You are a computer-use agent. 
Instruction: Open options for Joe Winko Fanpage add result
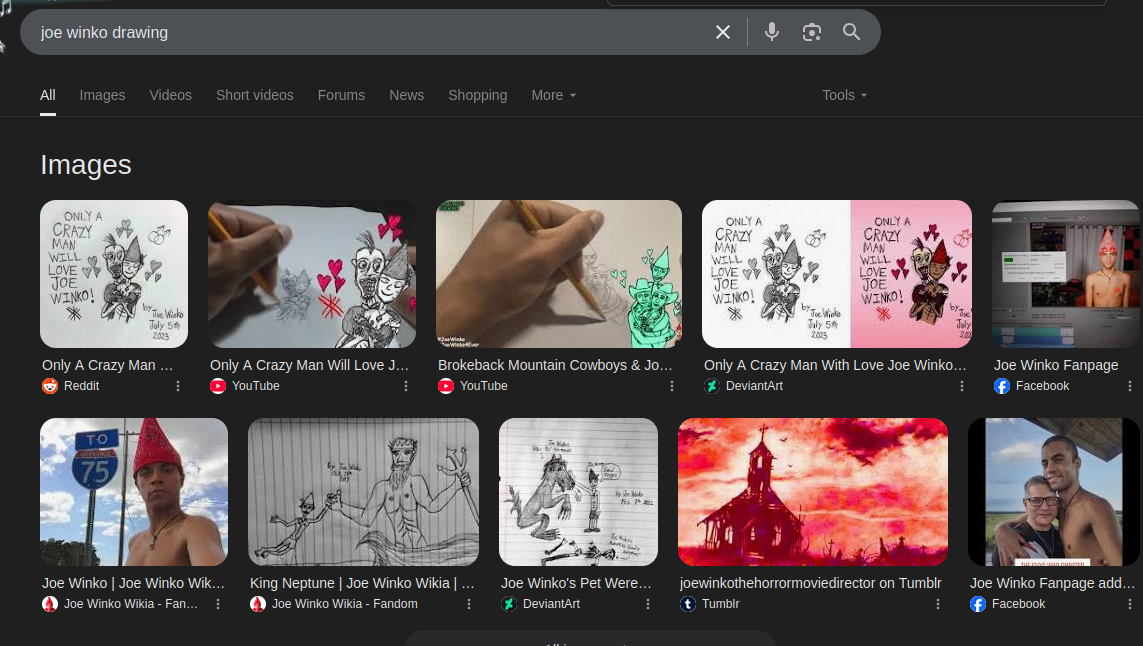pyautogui.click(x=1130, y=604)
